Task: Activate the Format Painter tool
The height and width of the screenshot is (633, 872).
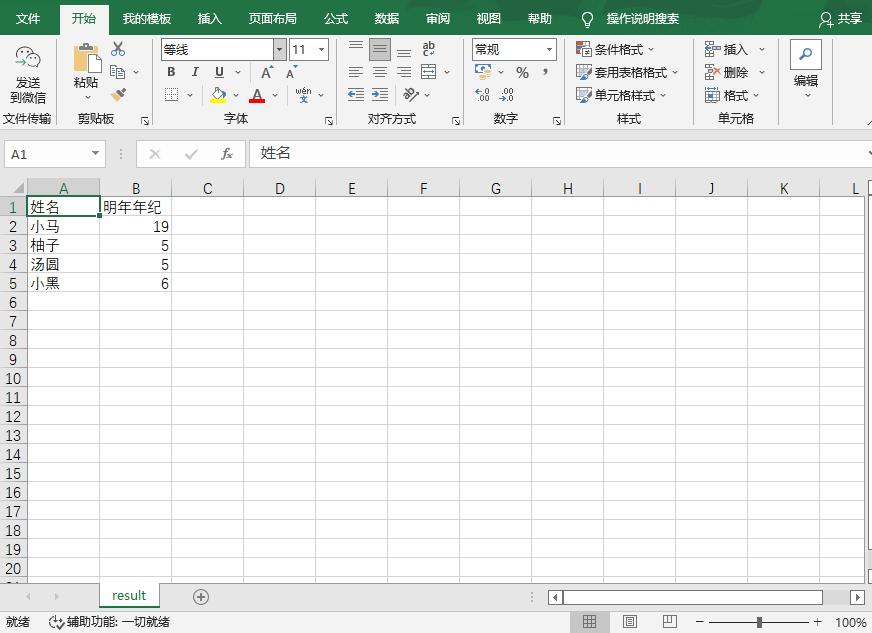Action: (x=120, y=93)
